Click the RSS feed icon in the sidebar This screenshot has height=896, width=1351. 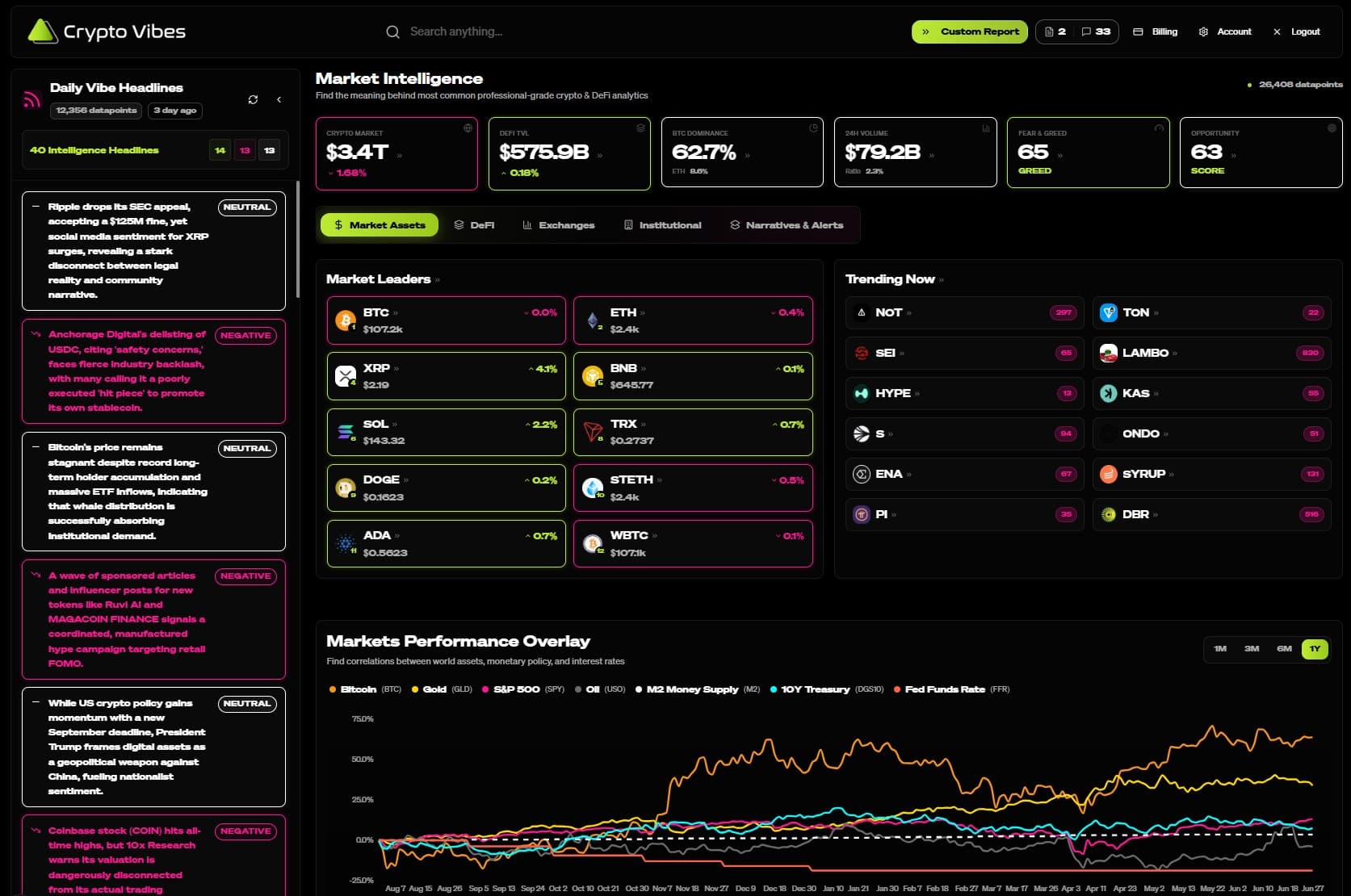(x=31, y=98)
